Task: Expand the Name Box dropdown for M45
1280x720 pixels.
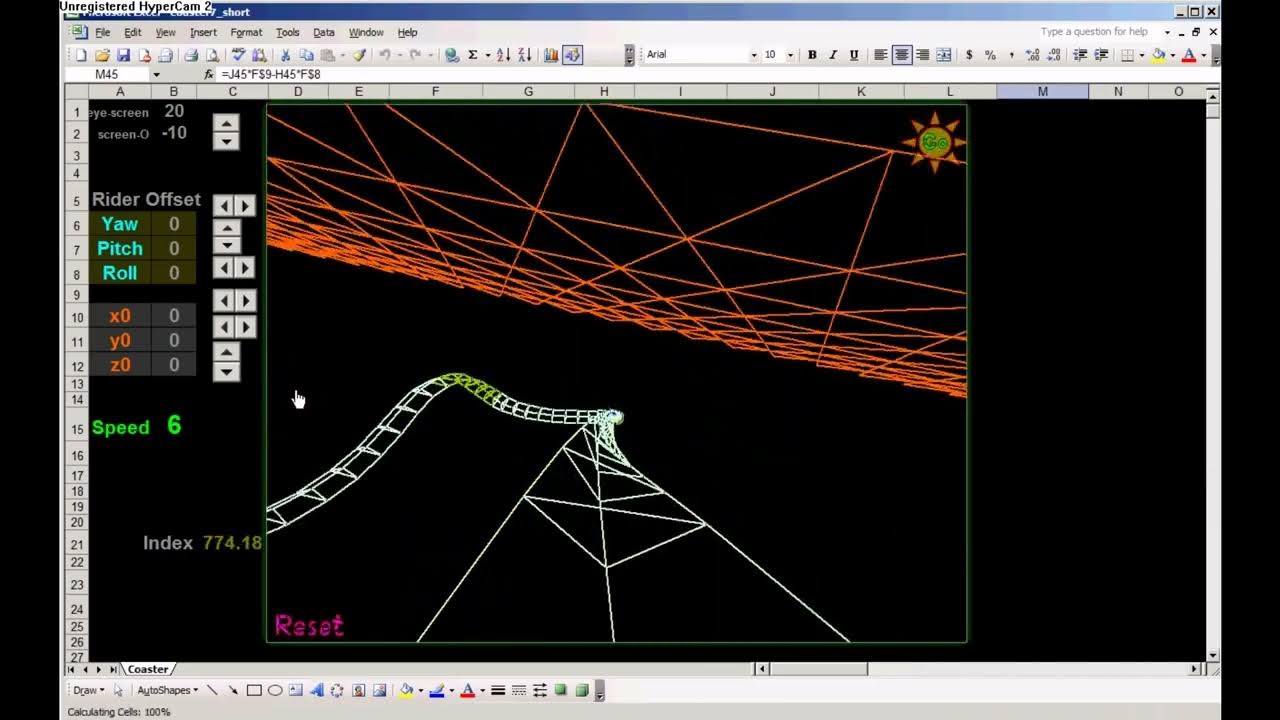Action: click(156, 75)
